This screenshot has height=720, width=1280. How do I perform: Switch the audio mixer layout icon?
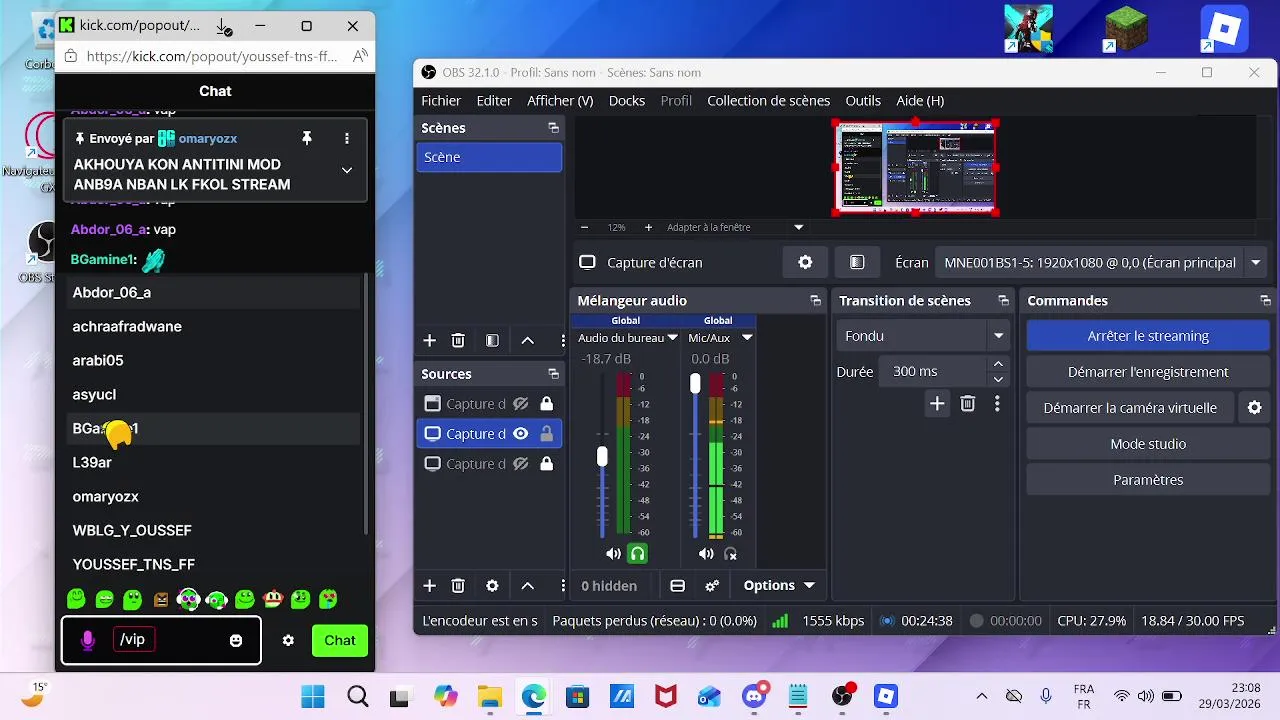coord(677,586)
